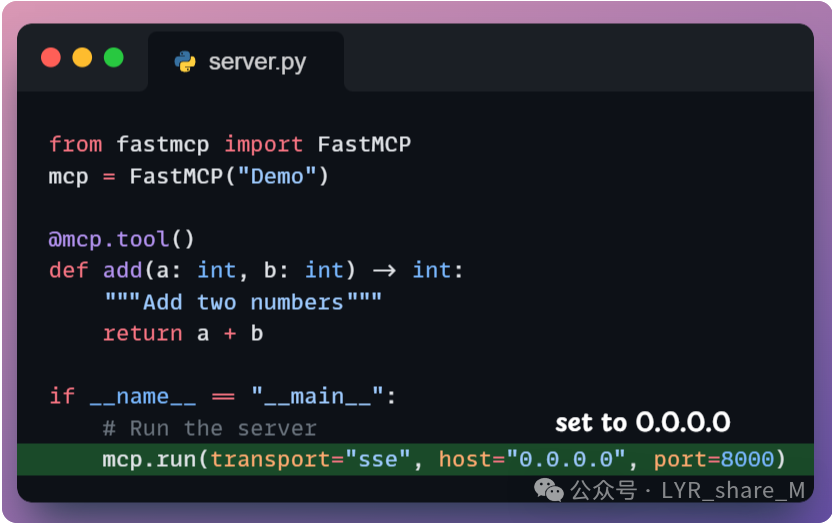Click the green maximize window dot
This screenshot has height=523, width=832.
click(114, 57)
